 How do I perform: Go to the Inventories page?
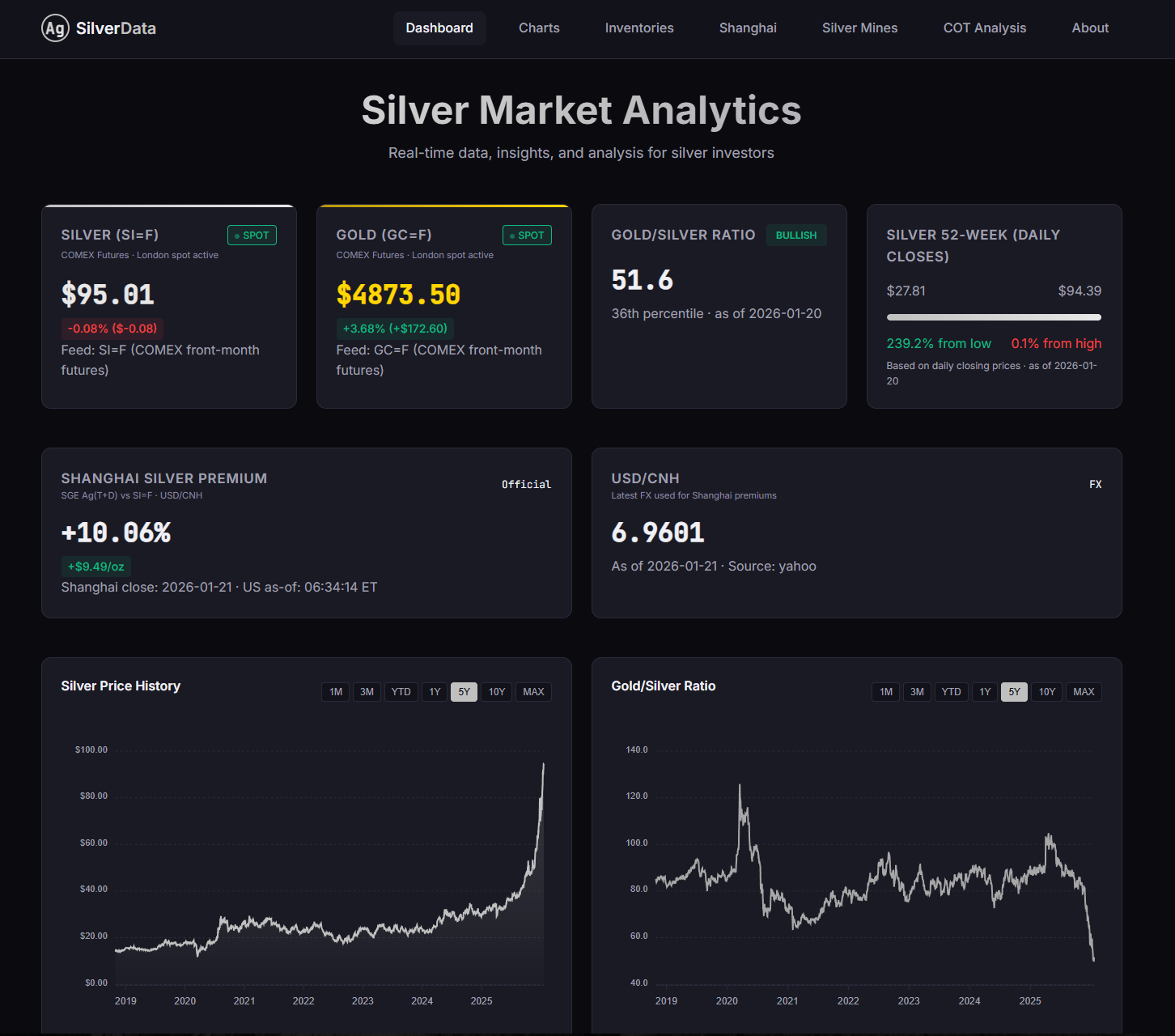(x=639, y=28)
